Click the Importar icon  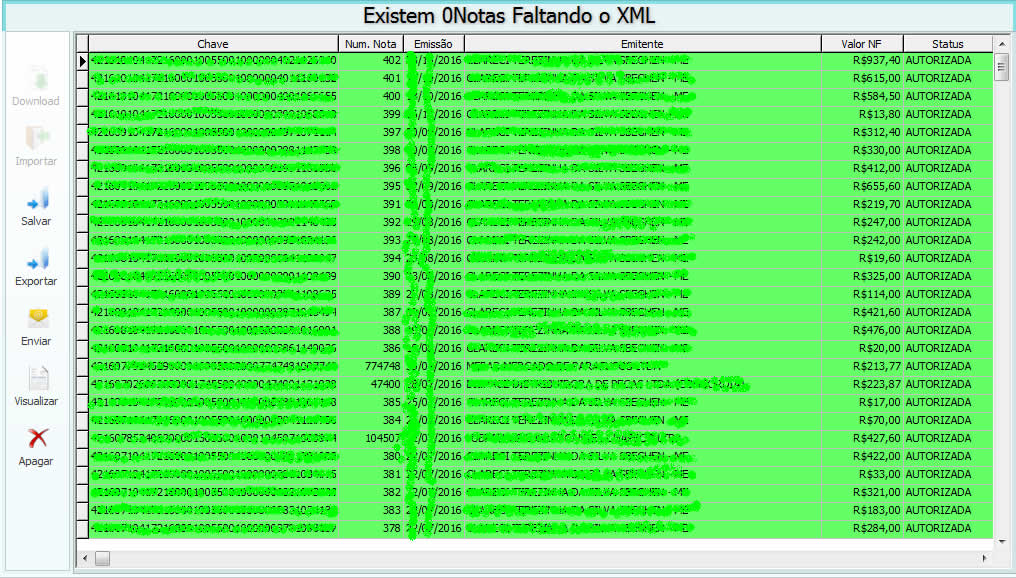[37, 139]
